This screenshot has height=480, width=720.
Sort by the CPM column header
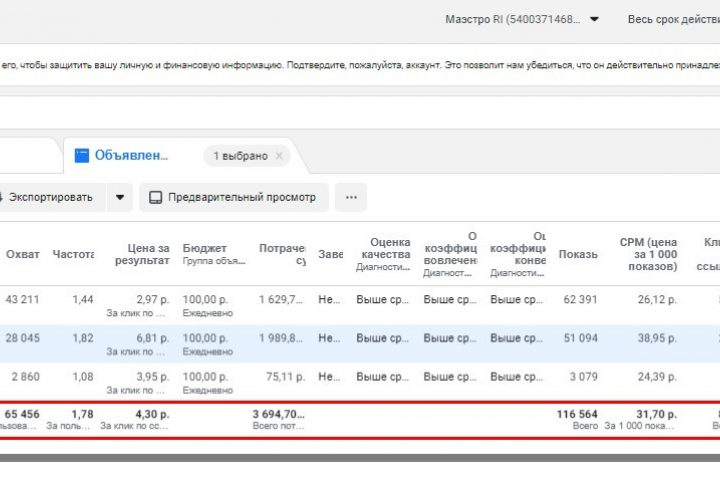point(648,254)
